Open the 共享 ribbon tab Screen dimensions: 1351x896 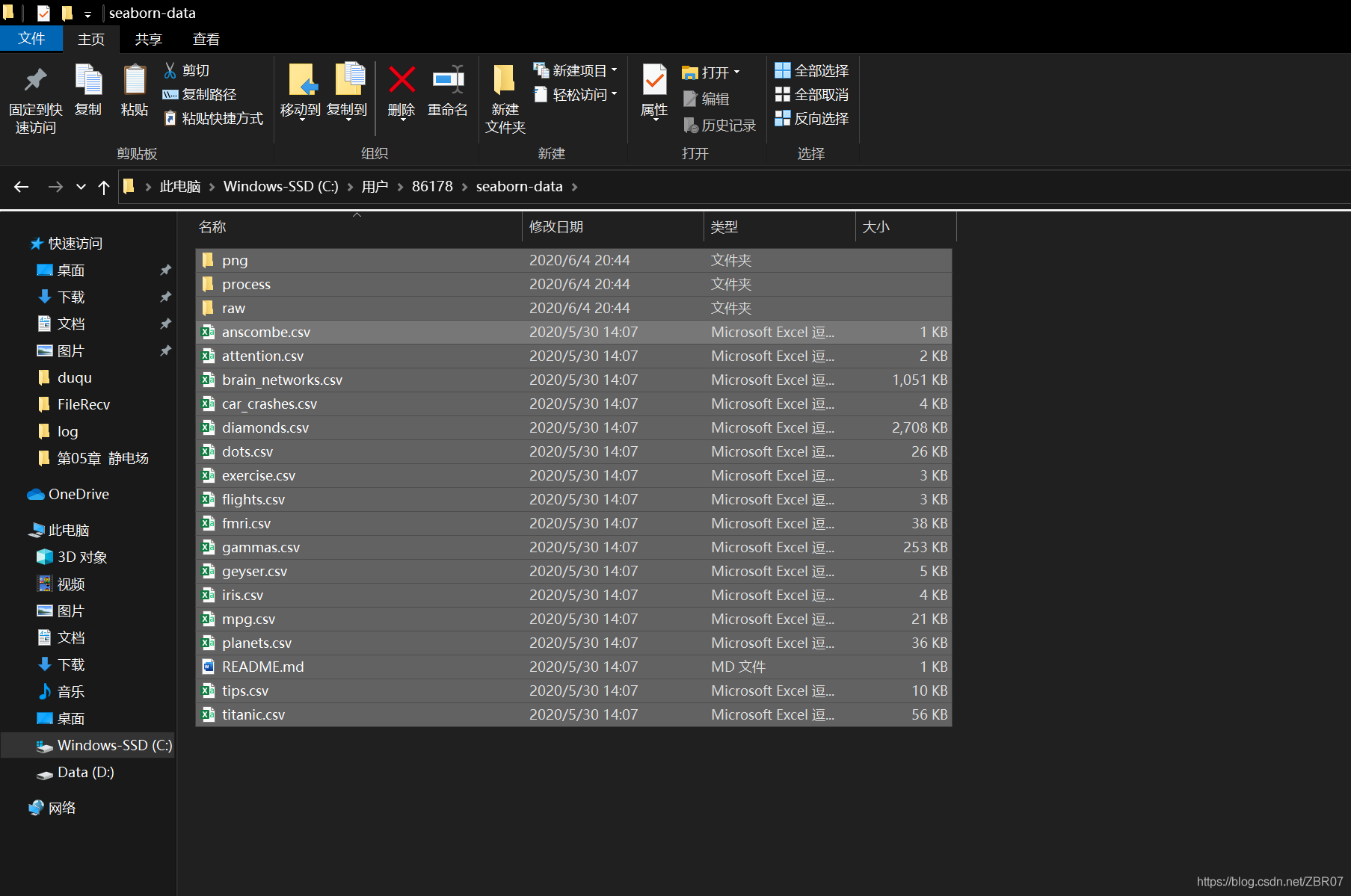coord(147,39)
